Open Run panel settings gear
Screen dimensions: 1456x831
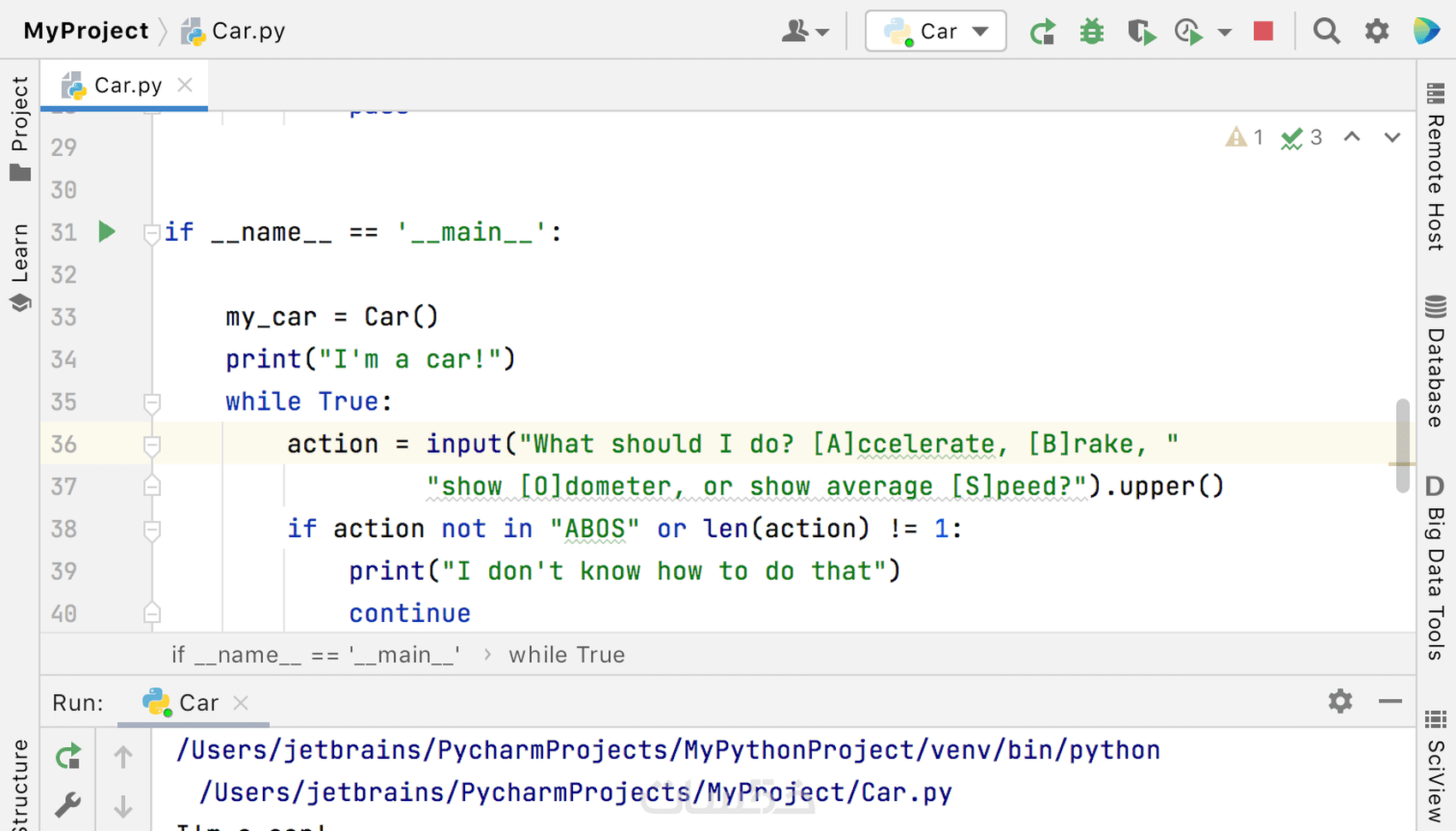[1340, 702]
